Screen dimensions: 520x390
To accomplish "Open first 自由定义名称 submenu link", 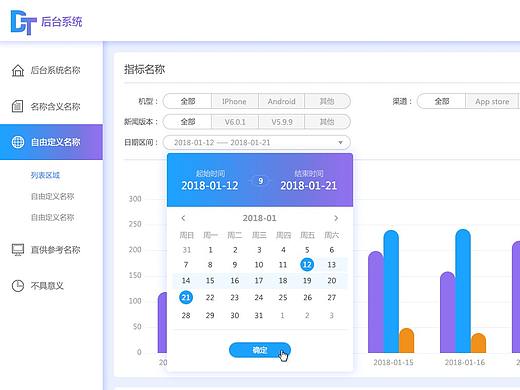I will click(52, 196).
